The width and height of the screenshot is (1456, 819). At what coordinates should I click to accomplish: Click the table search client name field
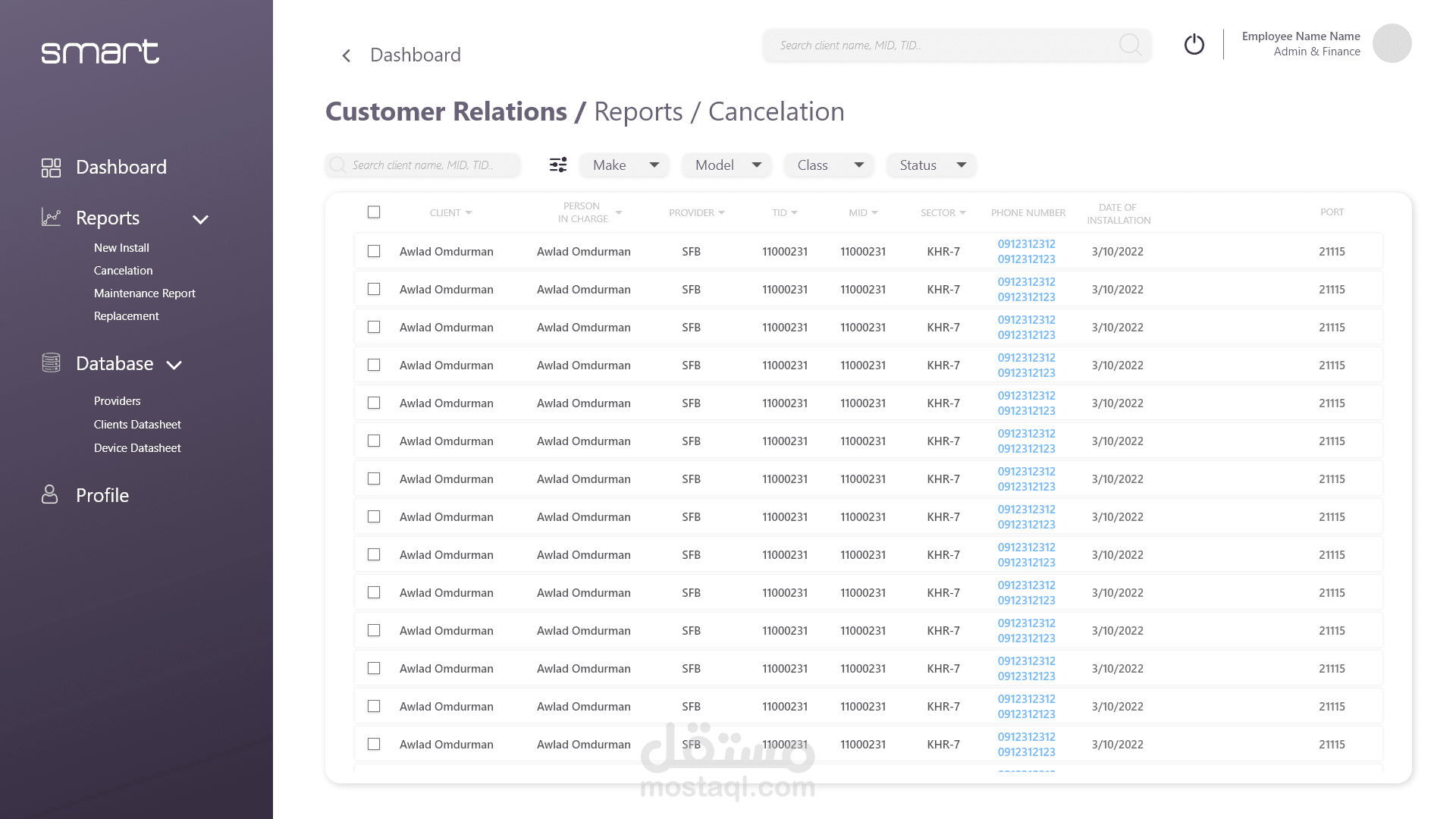[x=423, y=165]
